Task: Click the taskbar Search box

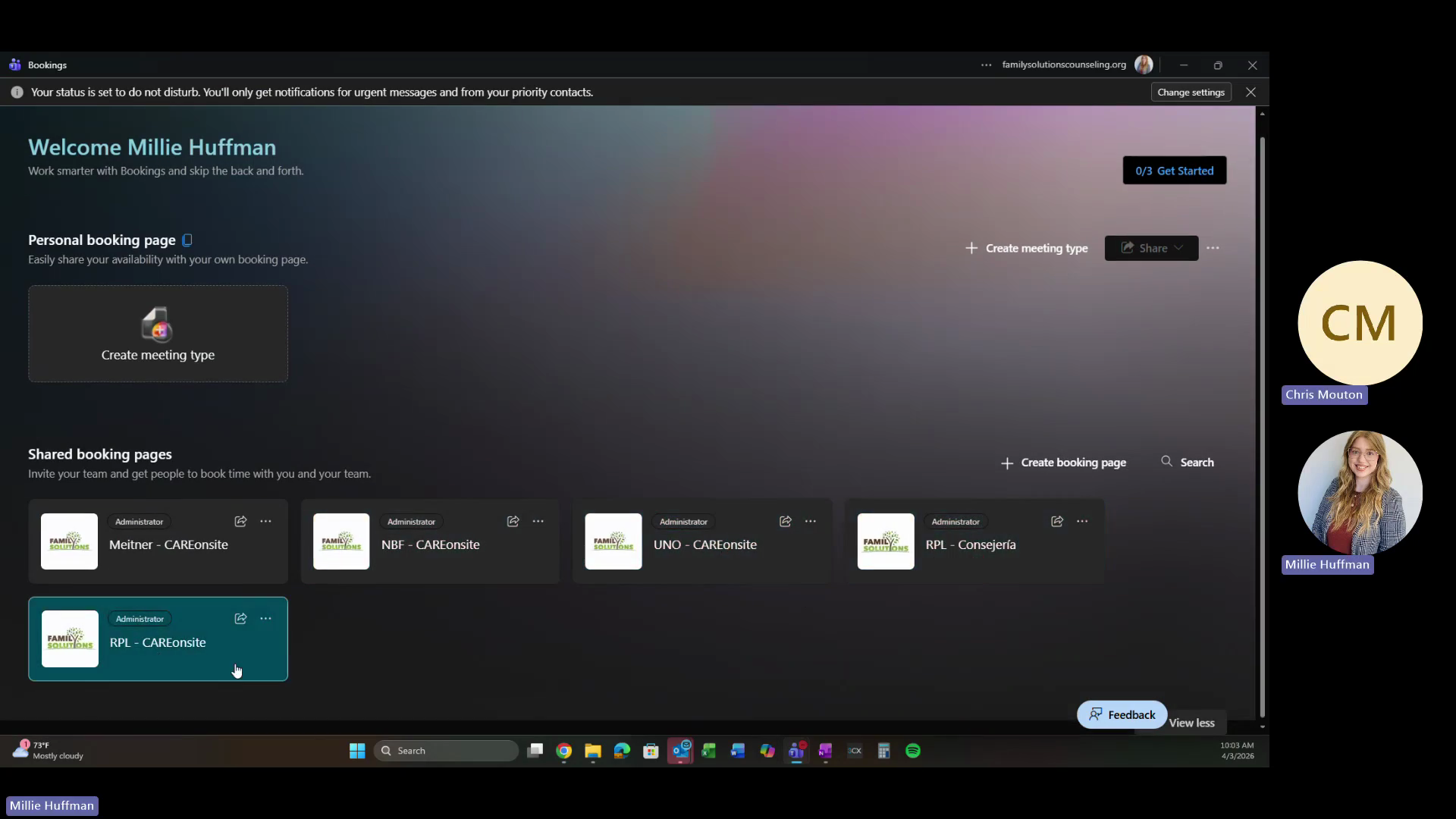Action: pos(446,751)
